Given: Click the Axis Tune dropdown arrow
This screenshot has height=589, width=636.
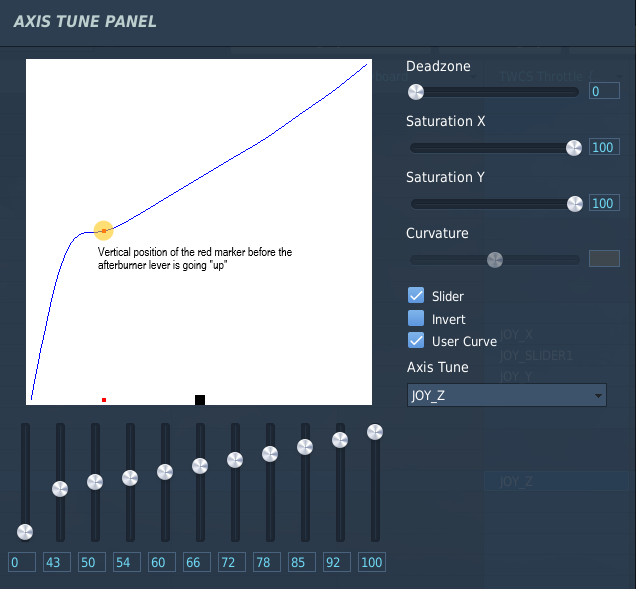Looking at the screenshot, I should point(598,396).
